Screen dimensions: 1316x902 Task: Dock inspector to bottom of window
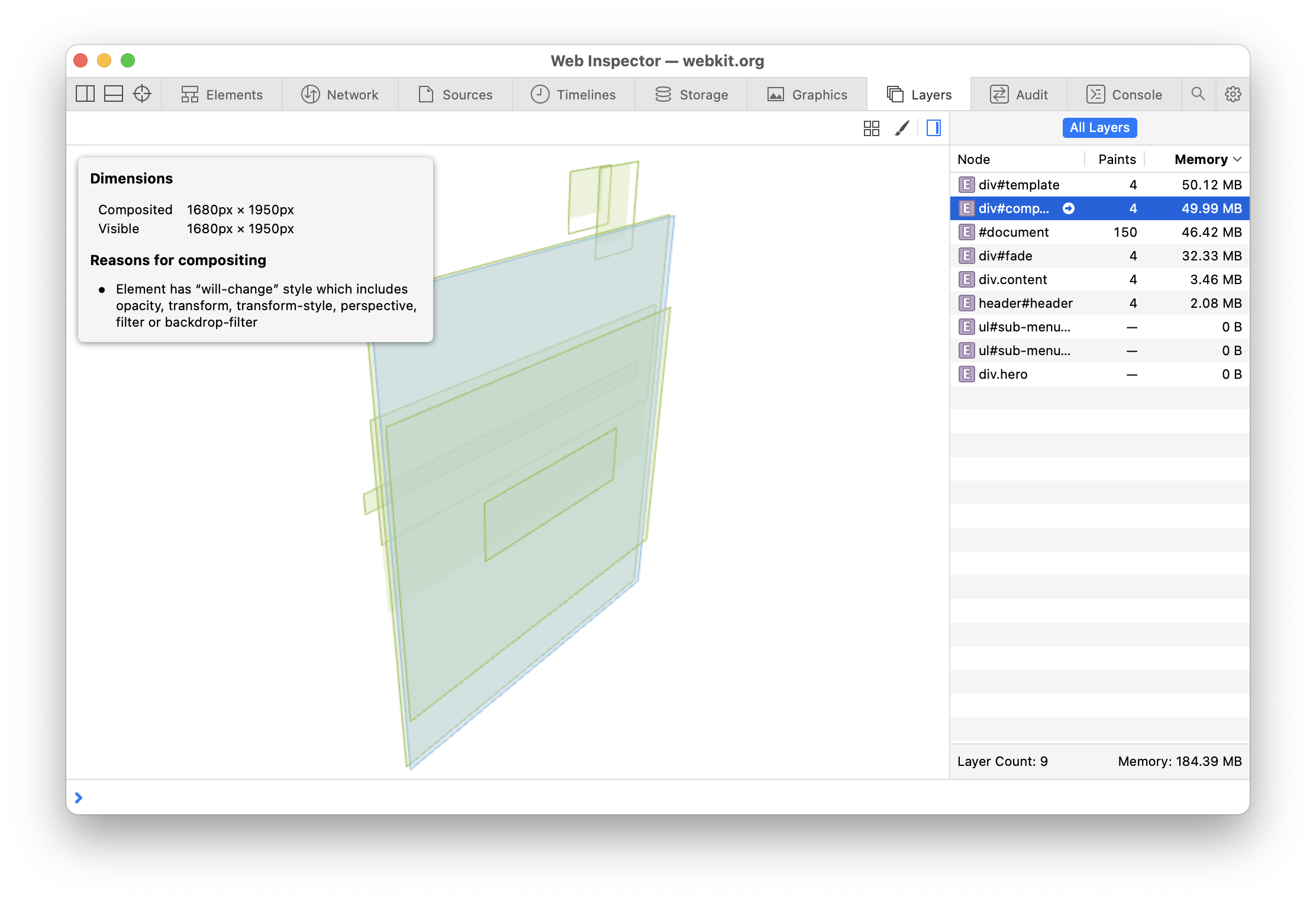114,94
